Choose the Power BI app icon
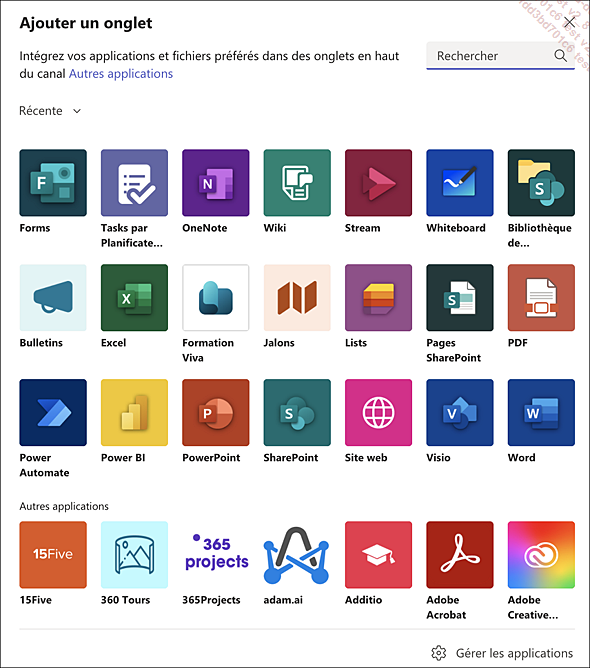590x668 pixels. (134, 413)
